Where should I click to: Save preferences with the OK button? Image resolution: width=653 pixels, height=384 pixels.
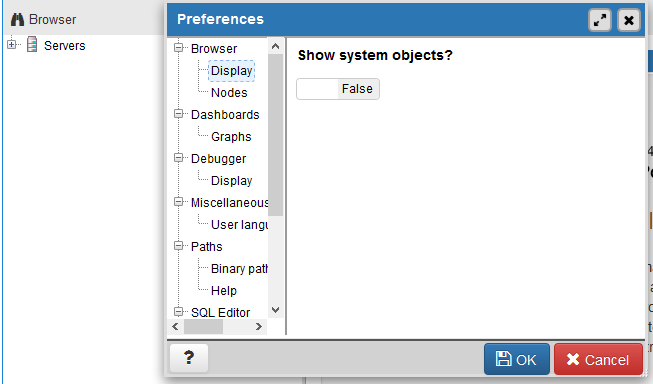point(516,359)
